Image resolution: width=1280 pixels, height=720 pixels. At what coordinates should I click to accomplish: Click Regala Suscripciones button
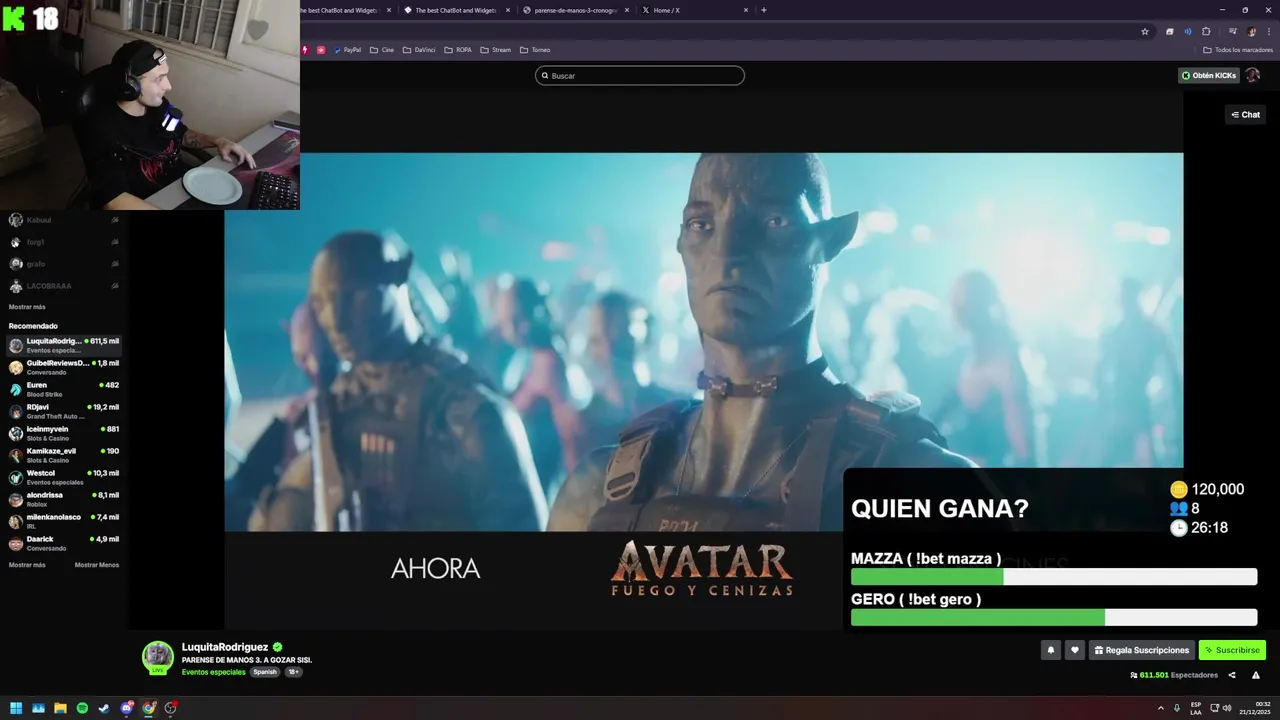(1142, 650)
